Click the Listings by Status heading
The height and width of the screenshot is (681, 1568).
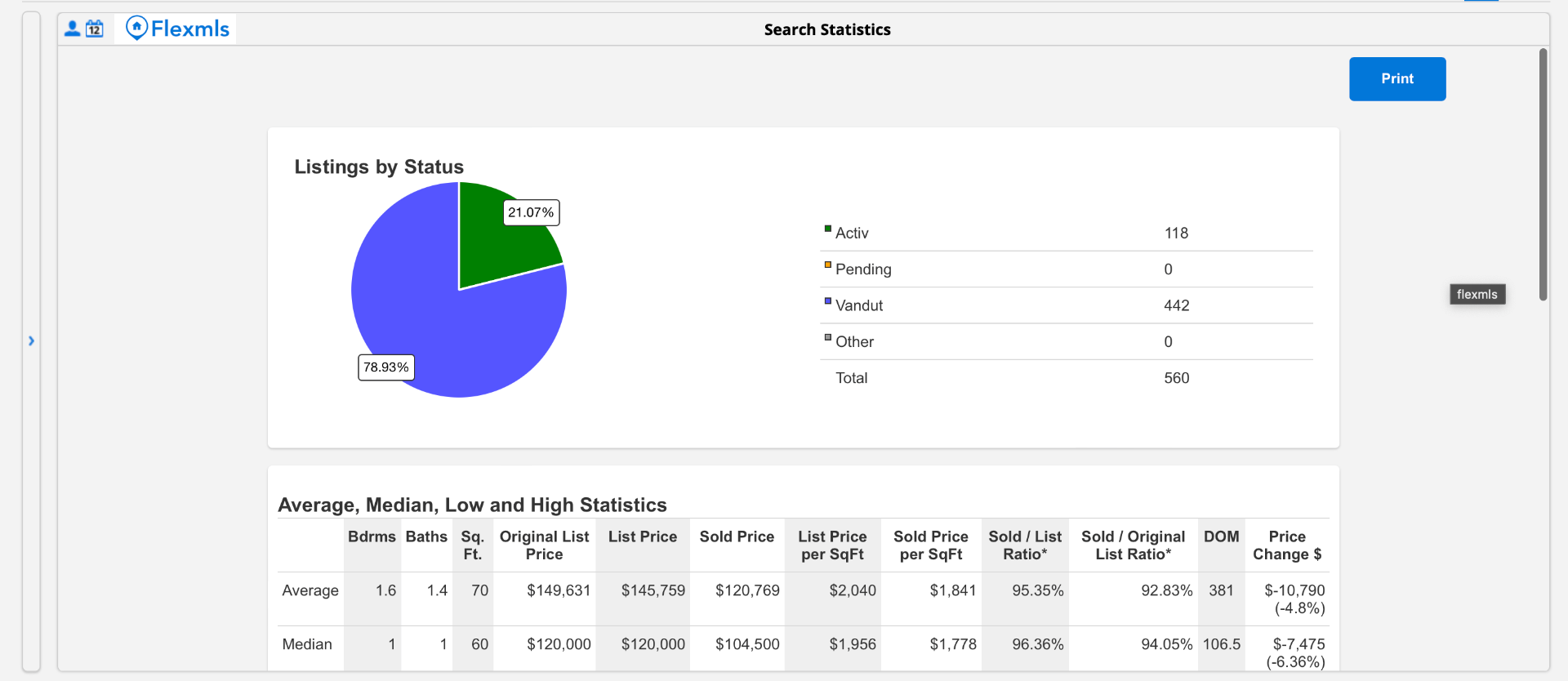(379, 167)
